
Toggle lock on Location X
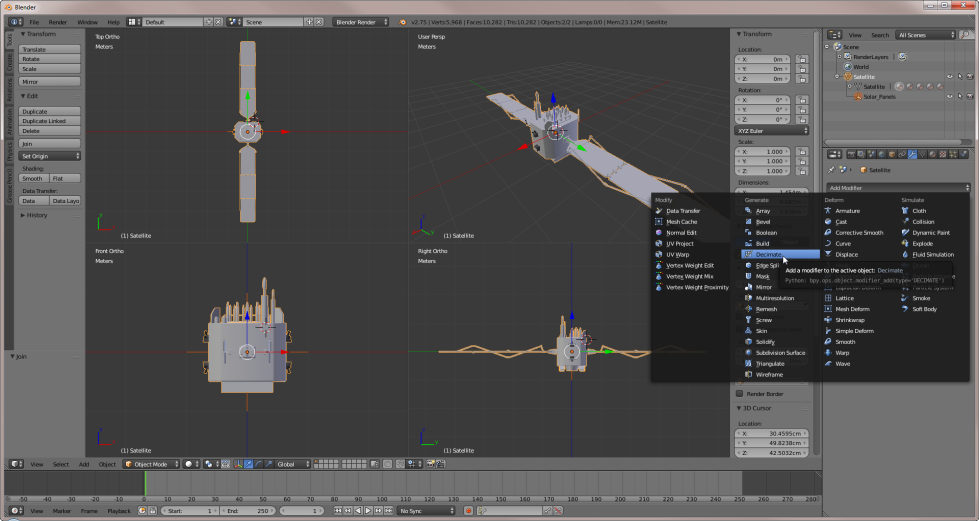[802, 60]
